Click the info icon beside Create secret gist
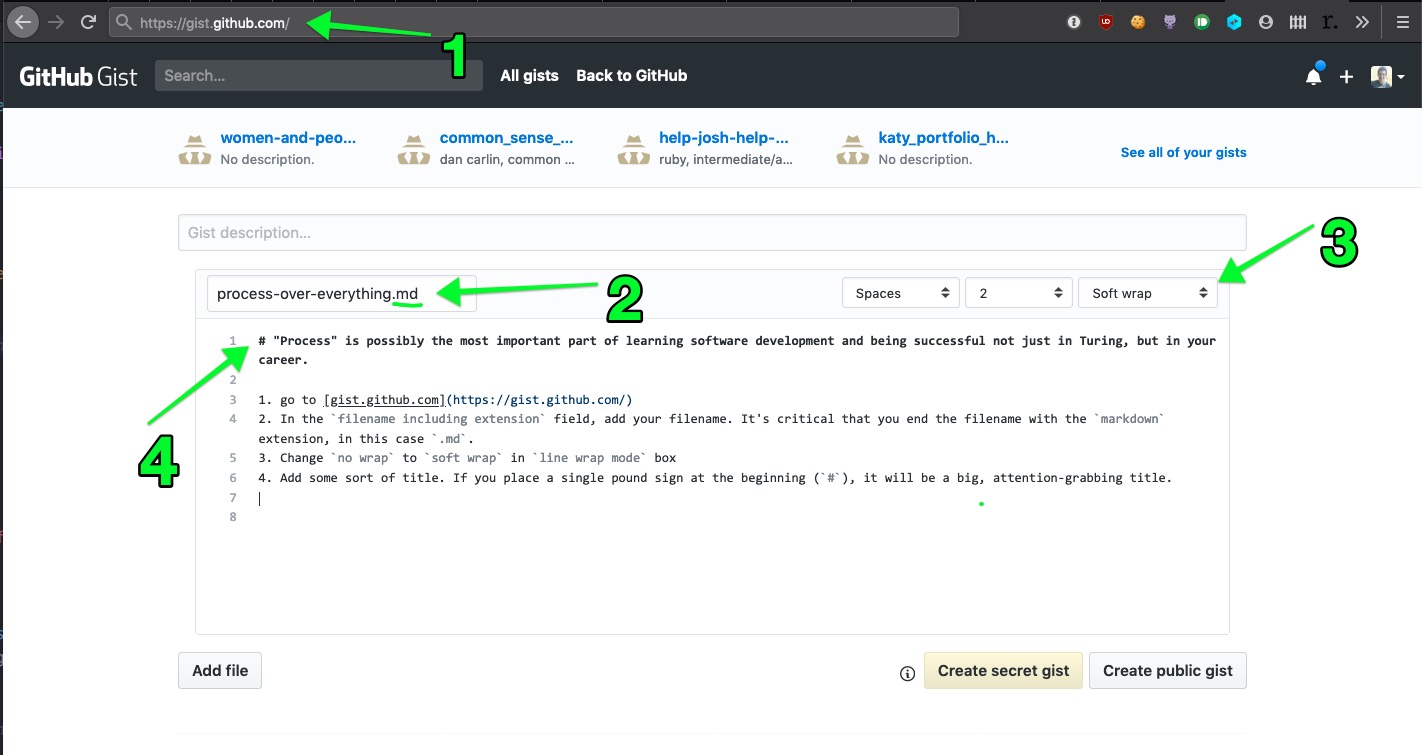 (x=907, y=673)
